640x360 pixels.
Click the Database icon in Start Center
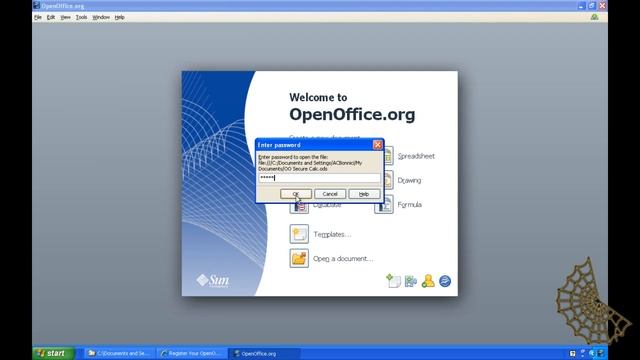(x=299, y=207)
